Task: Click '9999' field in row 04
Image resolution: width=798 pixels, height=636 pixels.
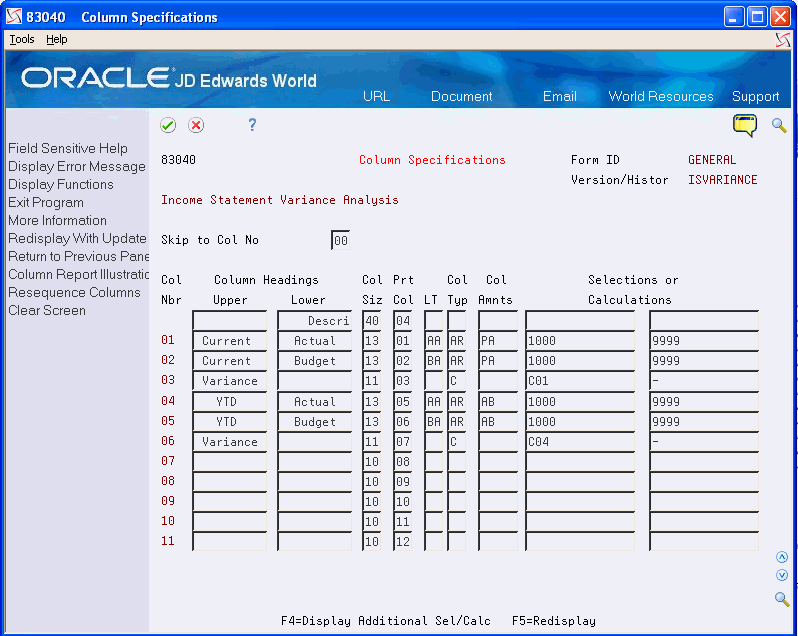Action: (704, 401)
